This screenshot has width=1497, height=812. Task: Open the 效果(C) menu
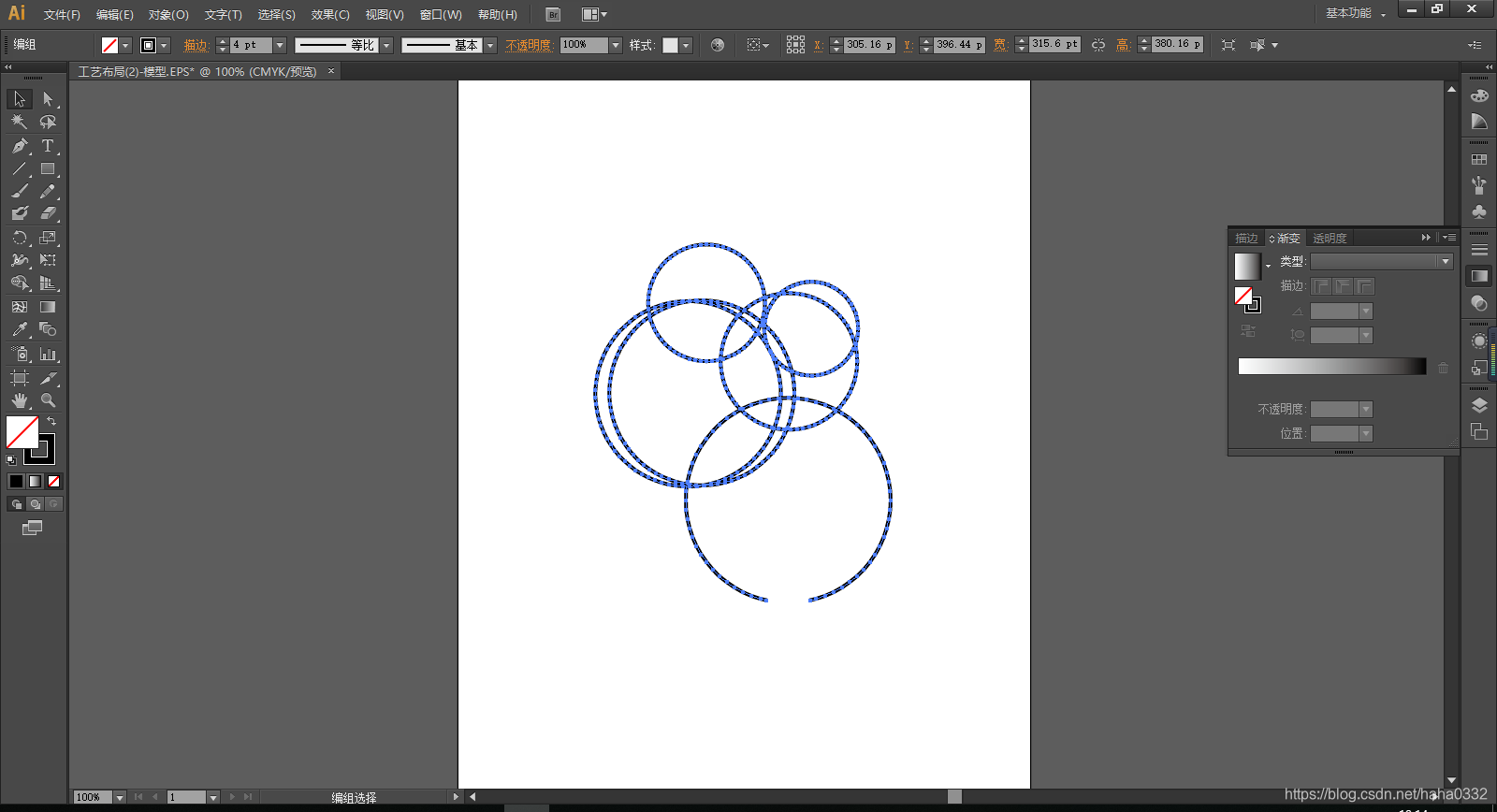click(x=330, y=15)
